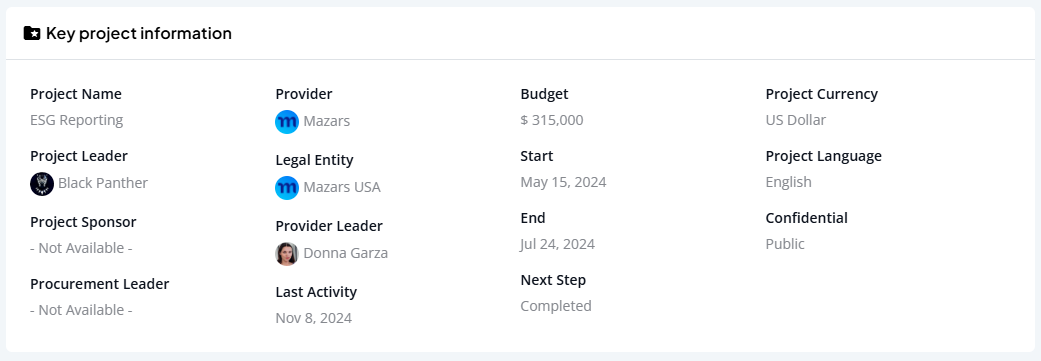Click the Completed next step status

[x=556, y=307]
